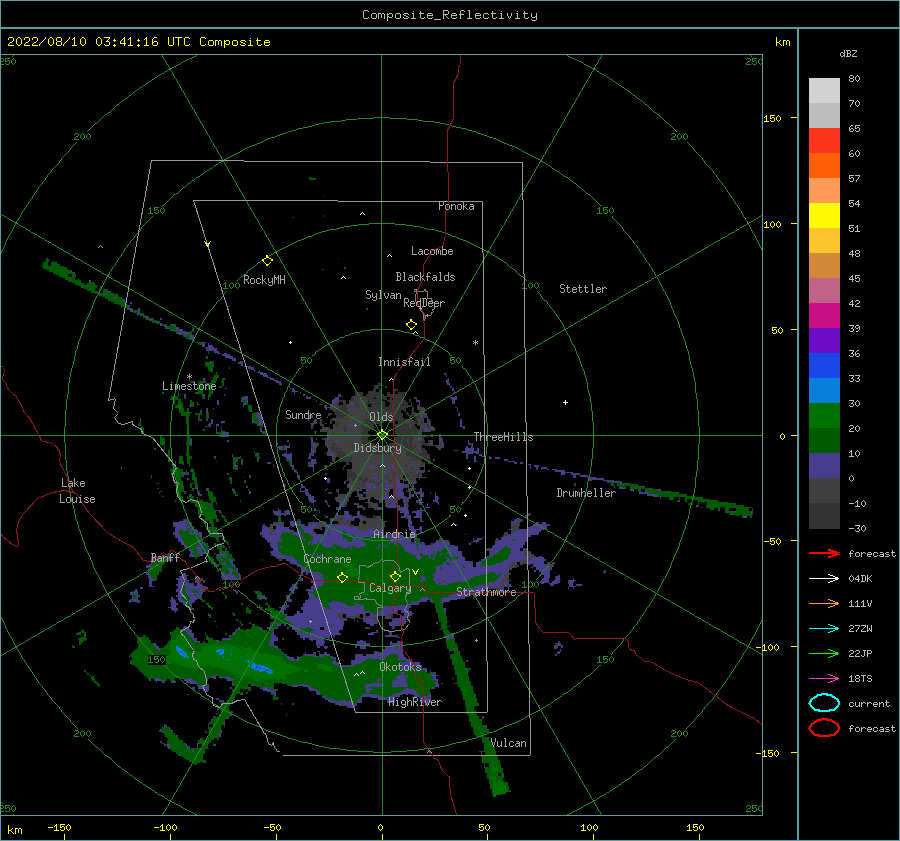The width and height of the screenshot is (900, 841).
Task: Click the Stettler town label
Action: coord(583,289)
